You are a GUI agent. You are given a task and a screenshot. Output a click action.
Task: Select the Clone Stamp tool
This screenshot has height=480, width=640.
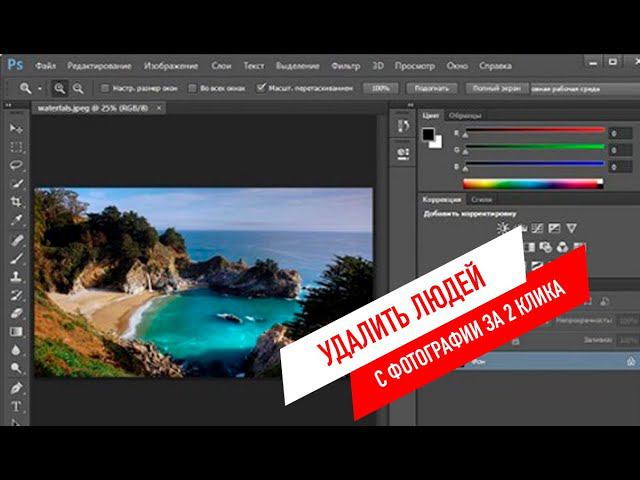16,276
